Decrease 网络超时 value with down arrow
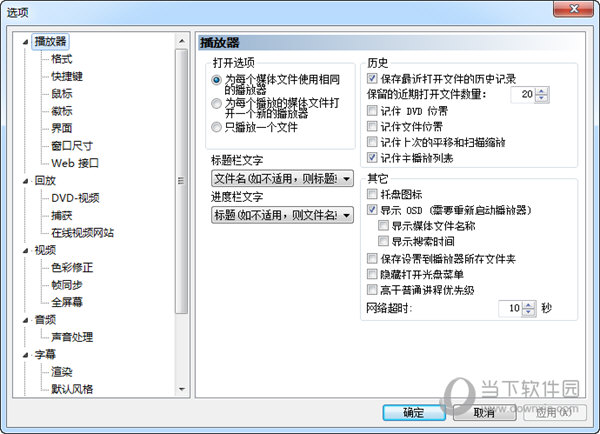Viewport: 600px width, 434px height. point(530,313)
